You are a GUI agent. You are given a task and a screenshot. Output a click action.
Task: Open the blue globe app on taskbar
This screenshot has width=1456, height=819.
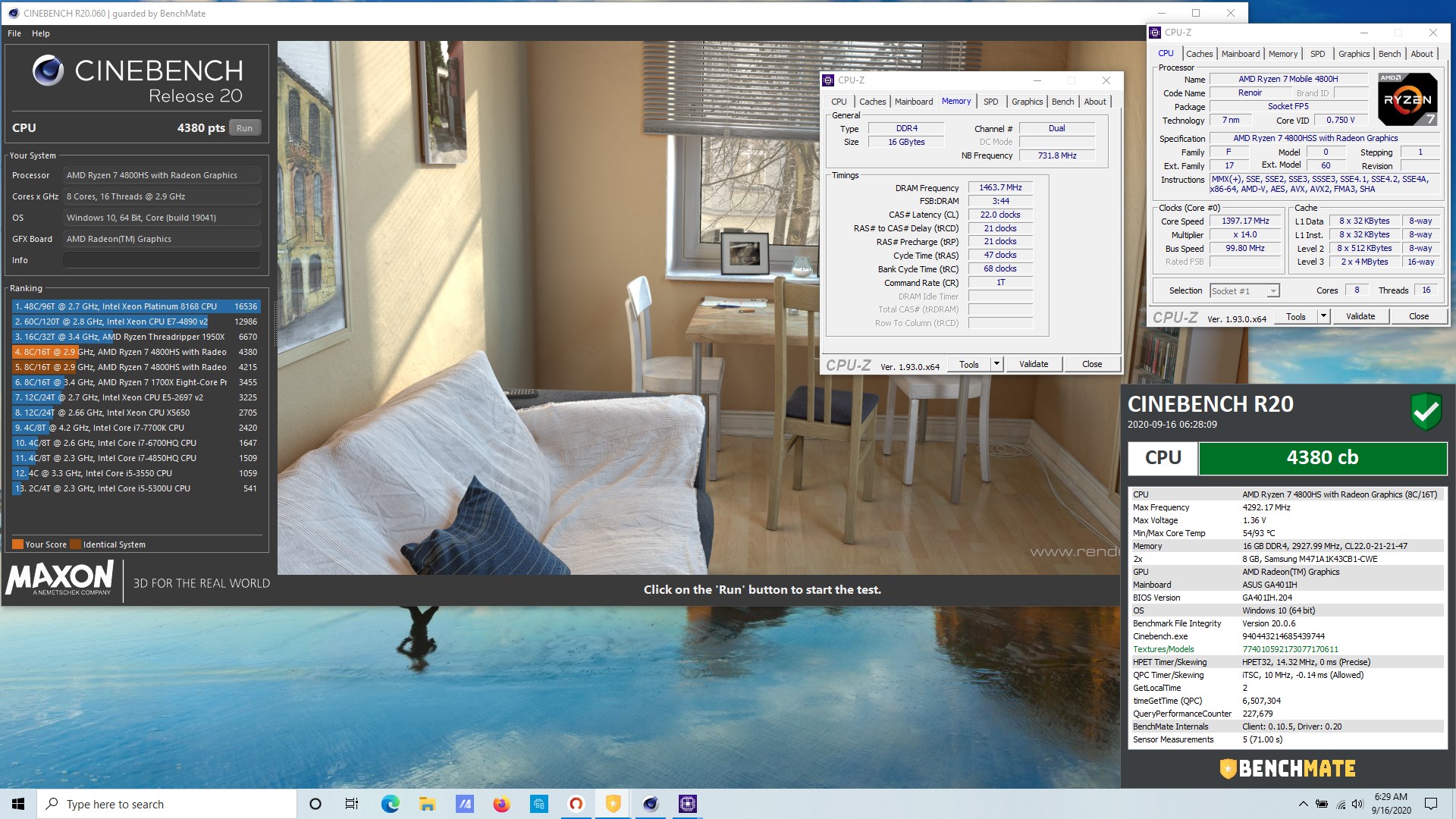click(538, 804)
